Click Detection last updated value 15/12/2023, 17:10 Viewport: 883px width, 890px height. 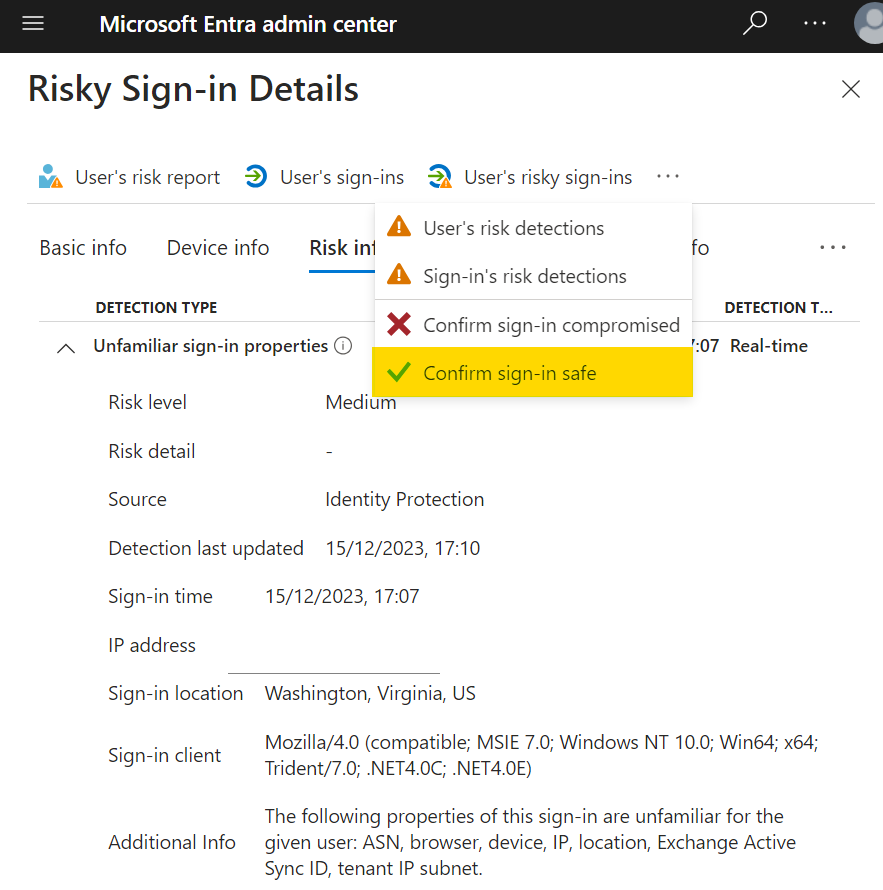pyautogui.click(x=402, y=548)
